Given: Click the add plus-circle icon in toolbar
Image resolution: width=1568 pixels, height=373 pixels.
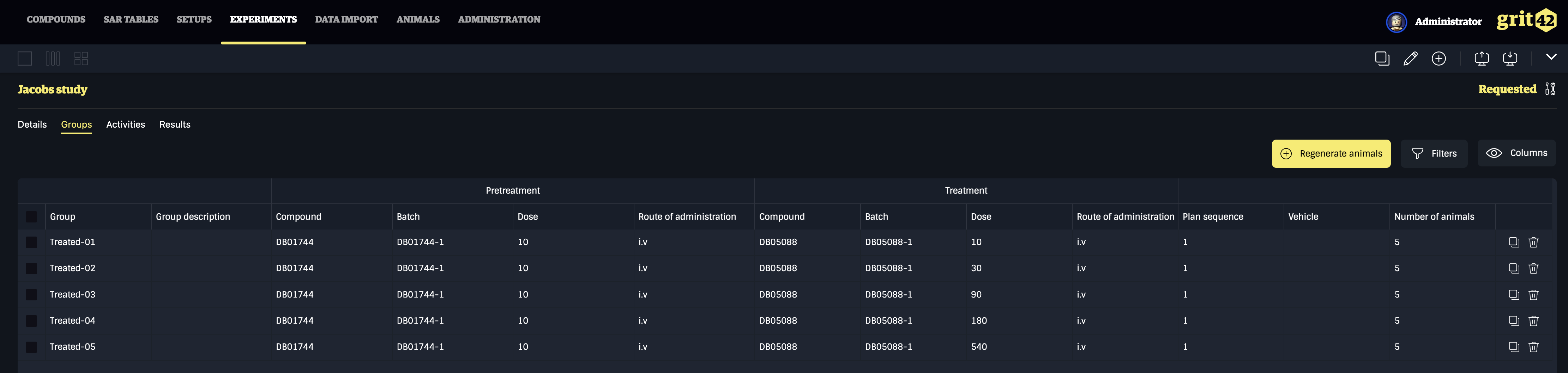Looking at the screenshot, I should coord(1439,59).
